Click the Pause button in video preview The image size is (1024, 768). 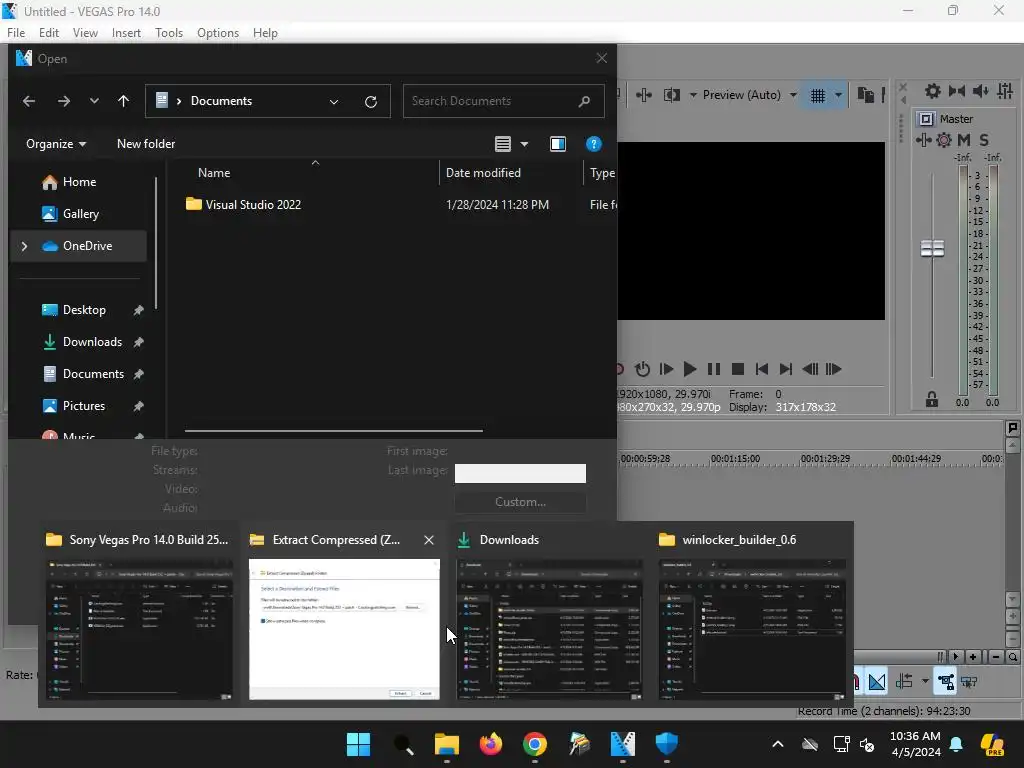714,370
